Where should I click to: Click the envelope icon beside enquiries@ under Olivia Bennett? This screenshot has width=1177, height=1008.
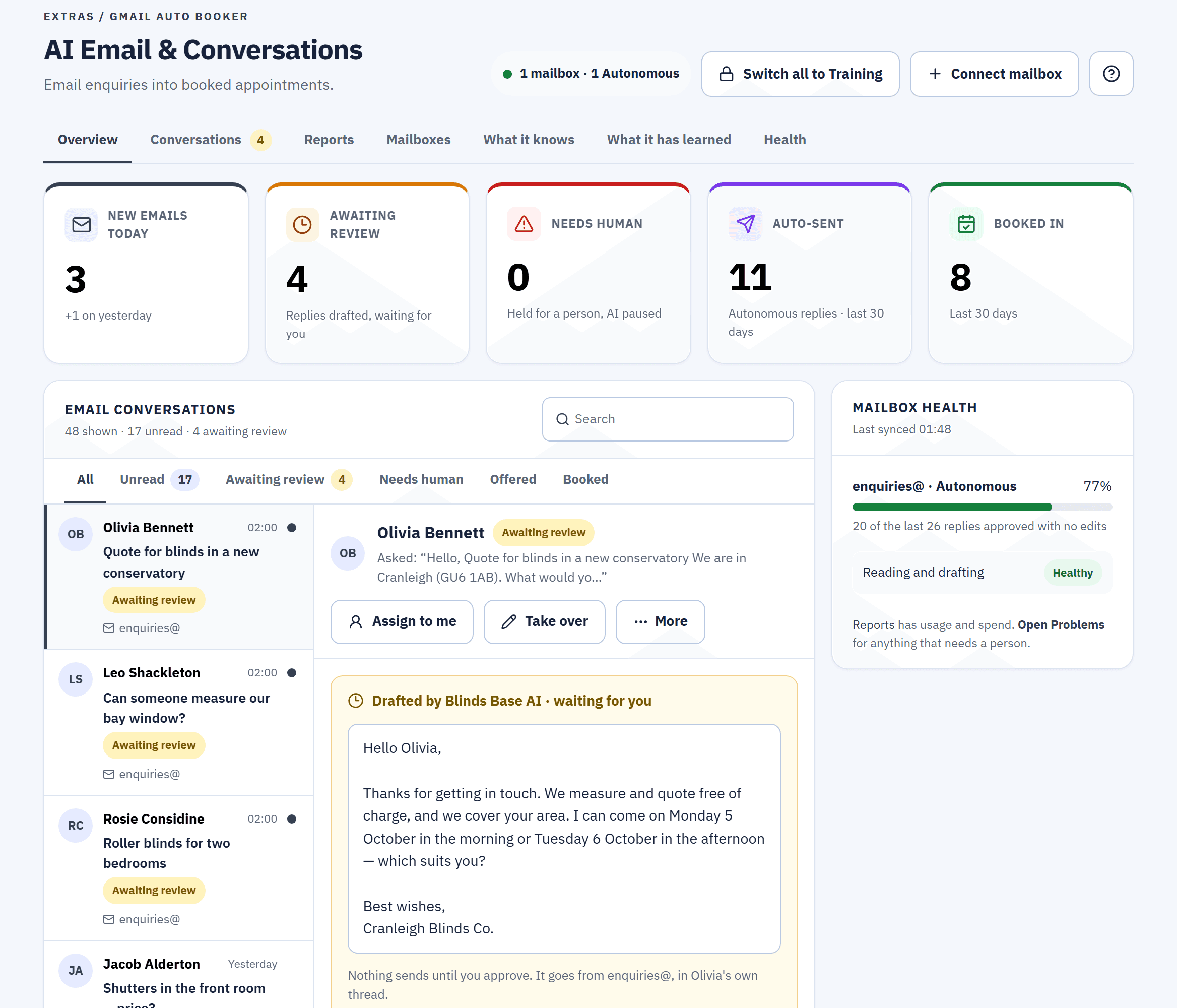[108, 628]
